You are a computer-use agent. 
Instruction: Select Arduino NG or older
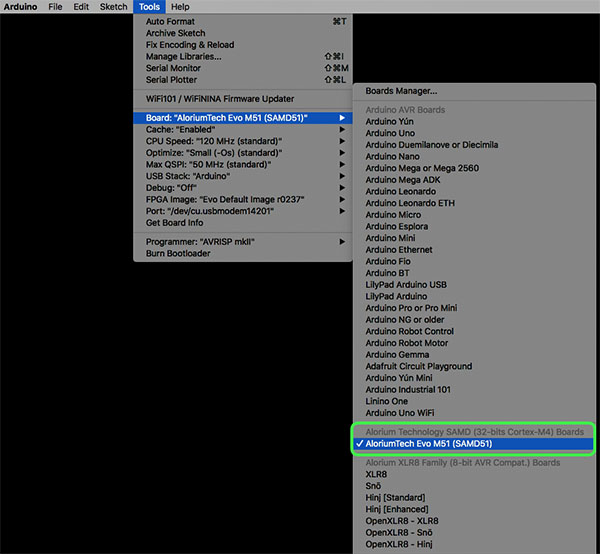[x=474, y=320]
